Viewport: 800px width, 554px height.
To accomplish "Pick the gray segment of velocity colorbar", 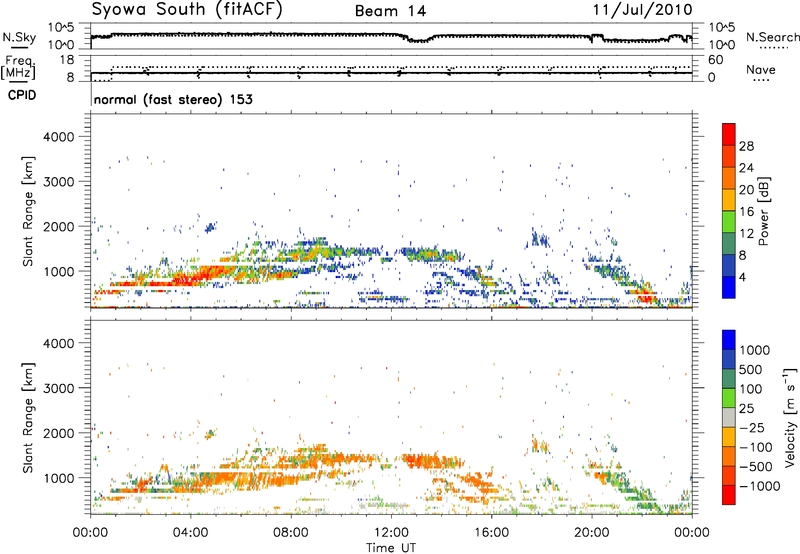I will point(729,418).
